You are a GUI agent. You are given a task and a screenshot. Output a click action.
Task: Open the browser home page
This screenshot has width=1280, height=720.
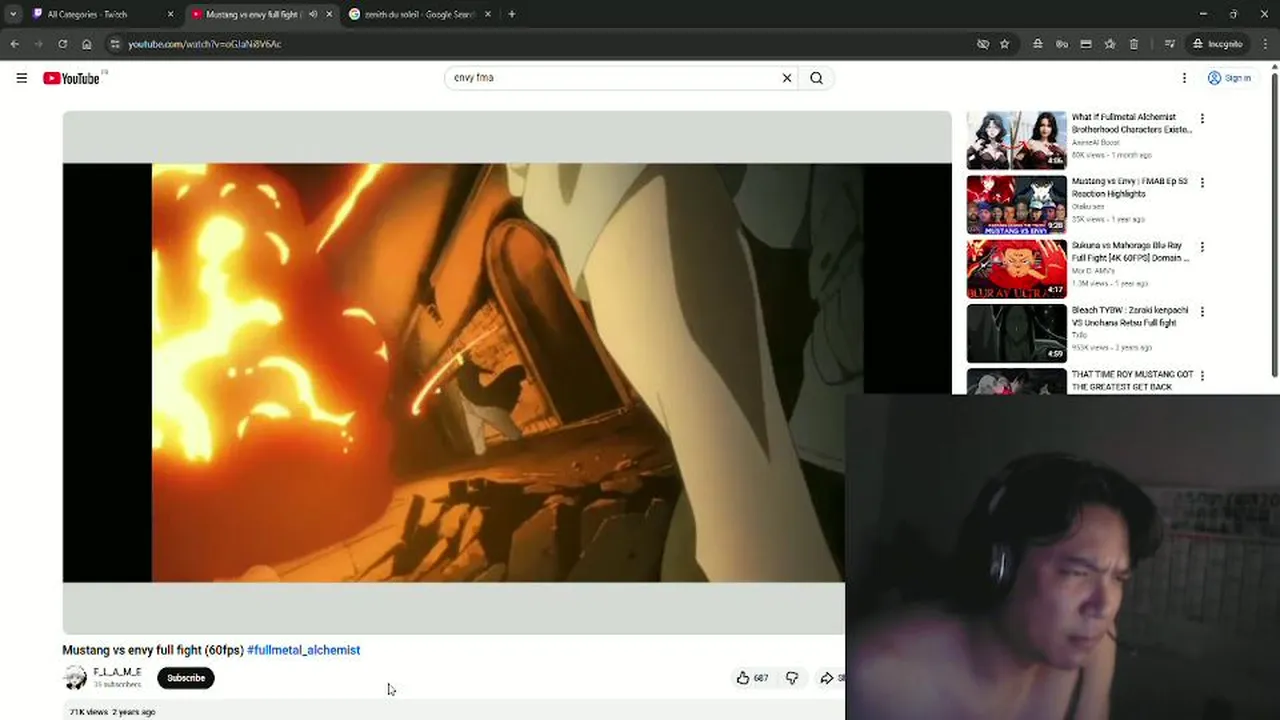pos(87,44)
